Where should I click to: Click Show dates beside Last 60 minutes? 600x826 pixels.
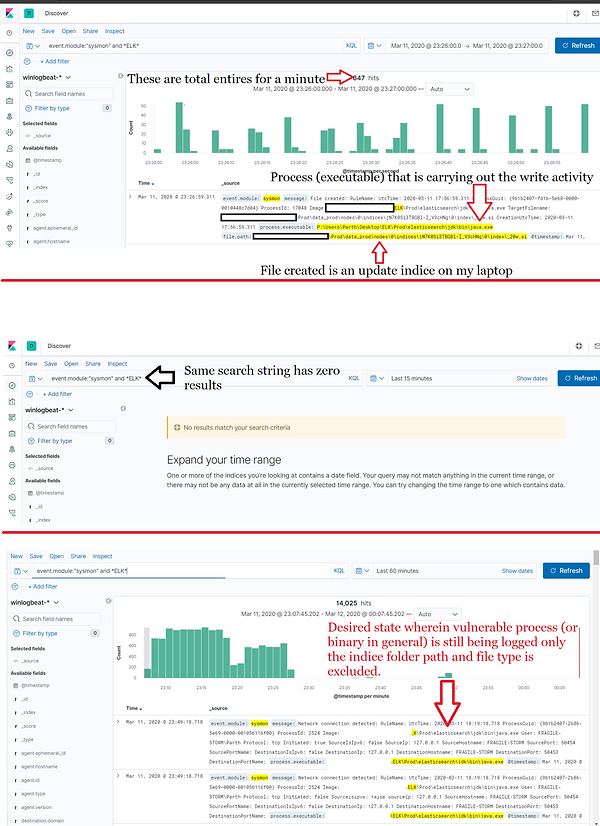pos(517,571)
